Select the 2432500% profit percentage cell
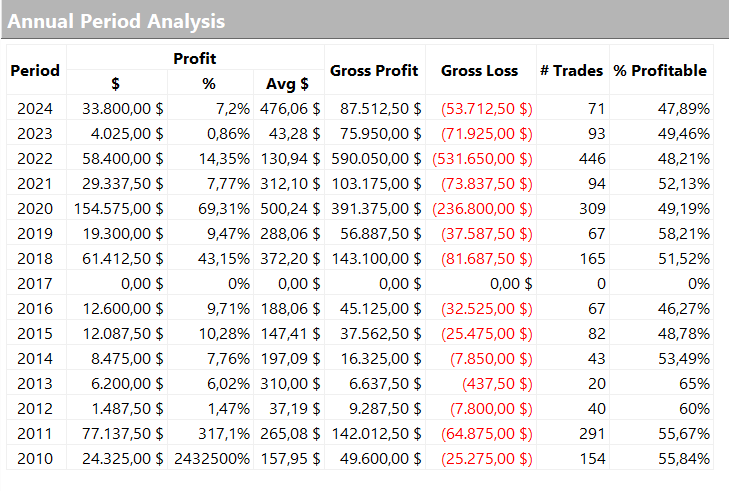 pyautogui.click(x=211, y=459)
